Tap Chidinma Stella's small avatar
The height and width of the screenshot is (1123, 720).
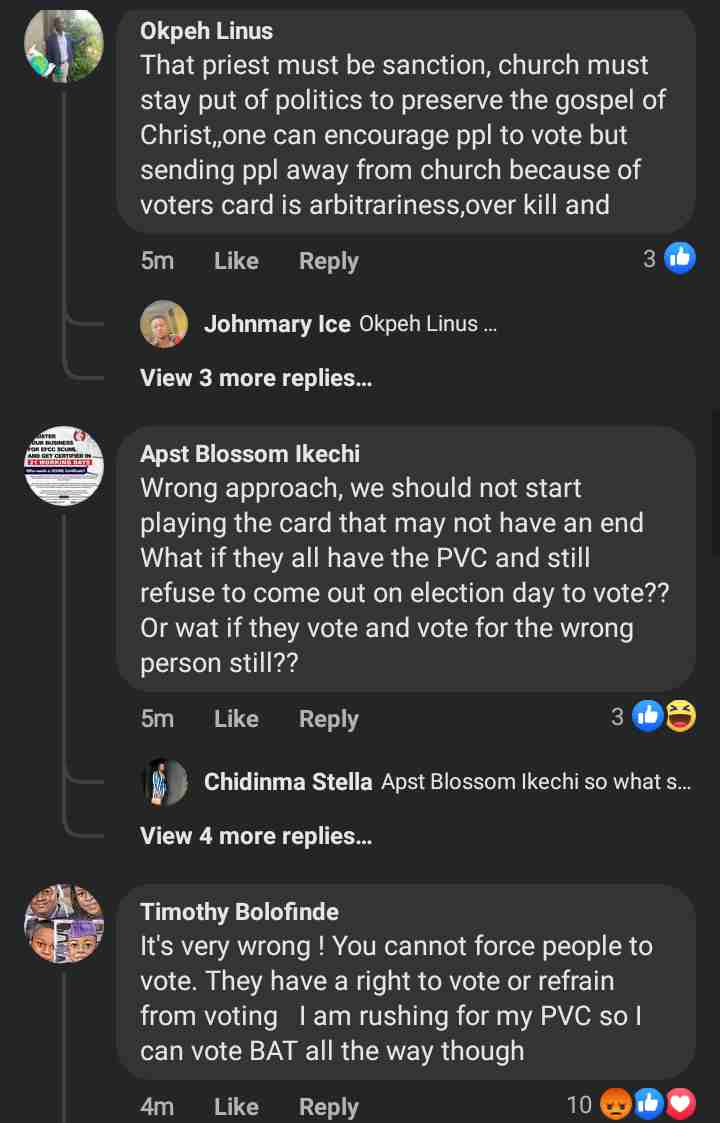[x=164, y=781]
